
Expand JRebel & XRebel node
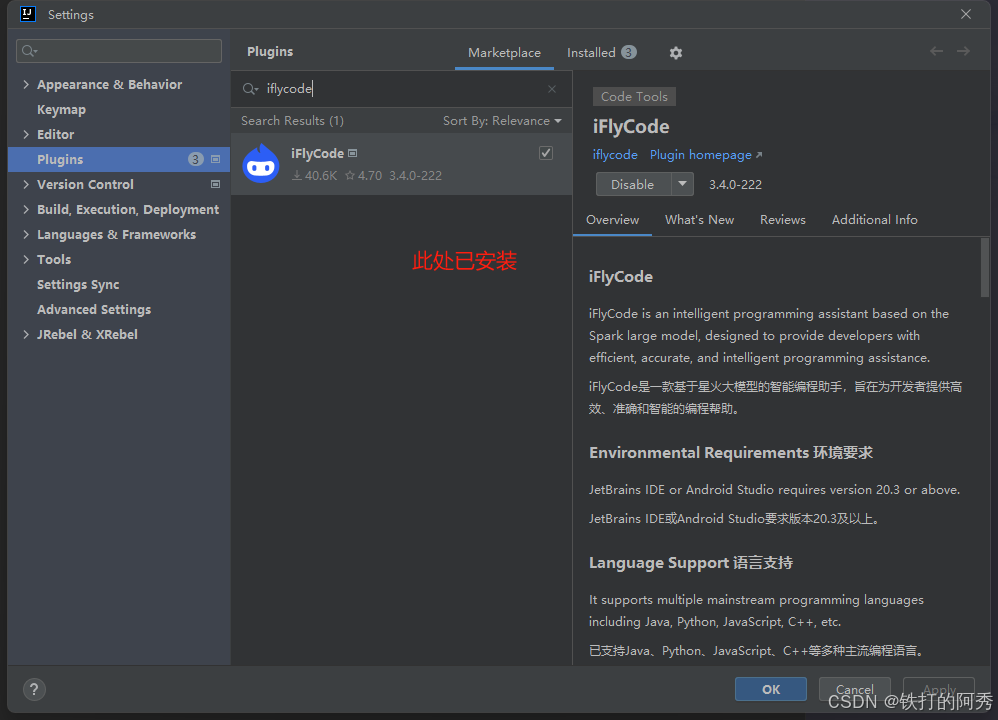26,334
